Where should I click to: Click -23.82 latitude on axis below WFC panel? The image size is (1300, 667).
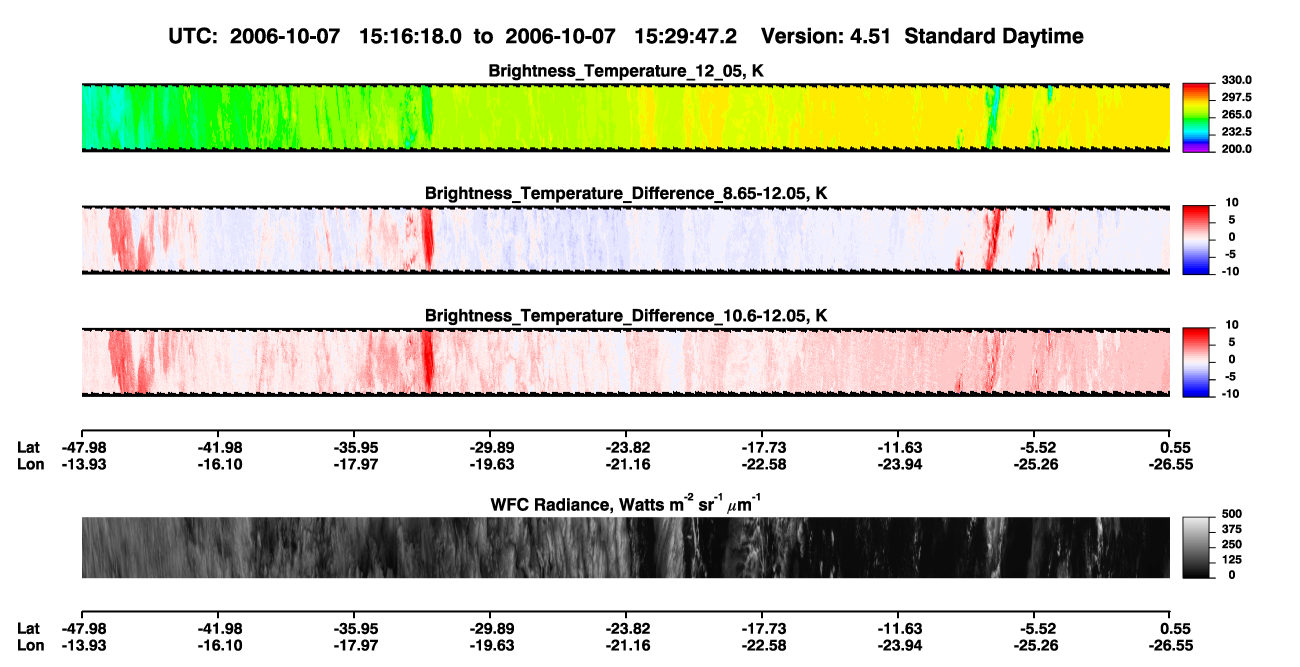pyautogui.click(x=626, y=628)
